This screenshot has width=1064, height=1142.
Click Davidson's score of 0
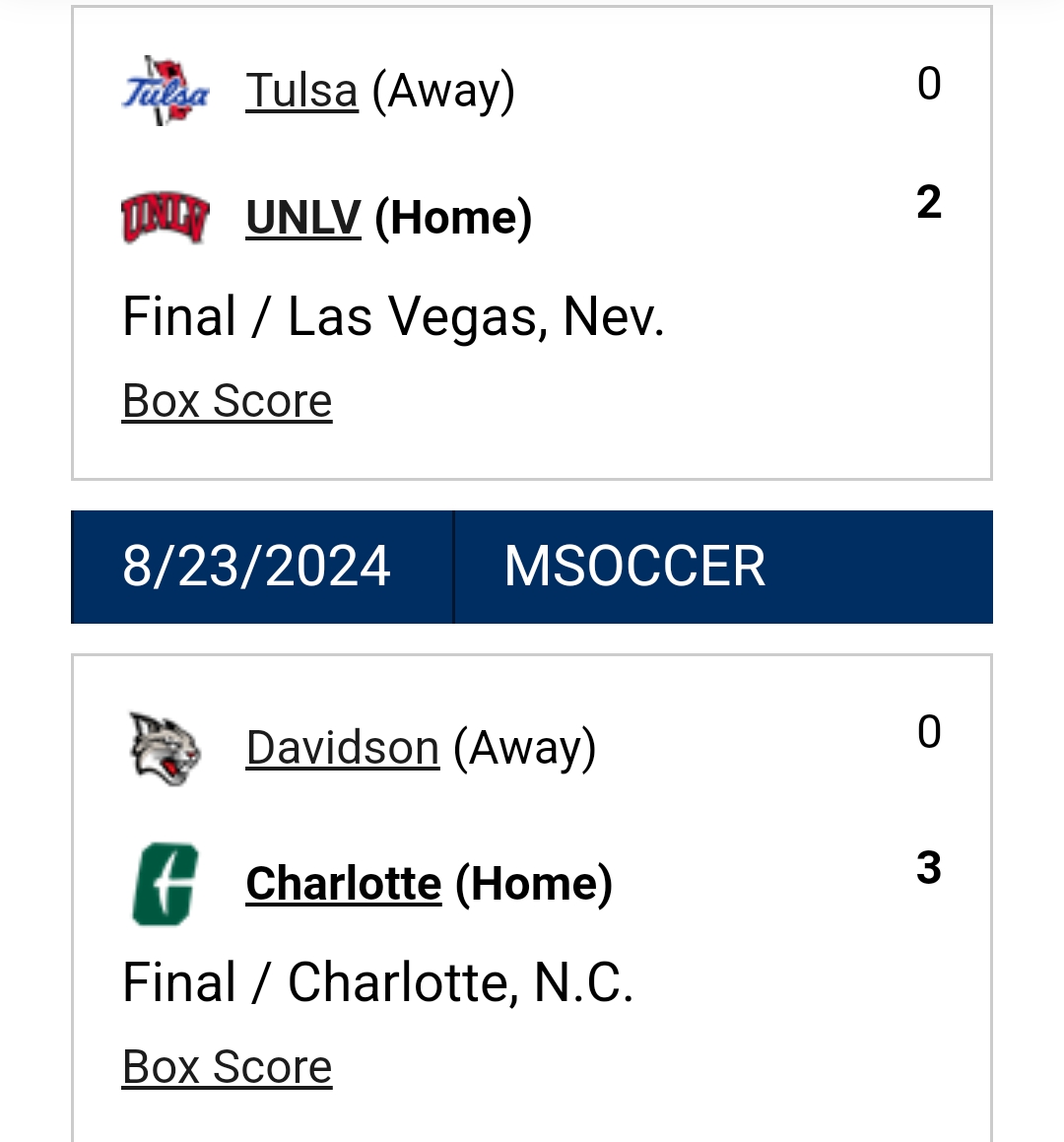tap(928, 732)
